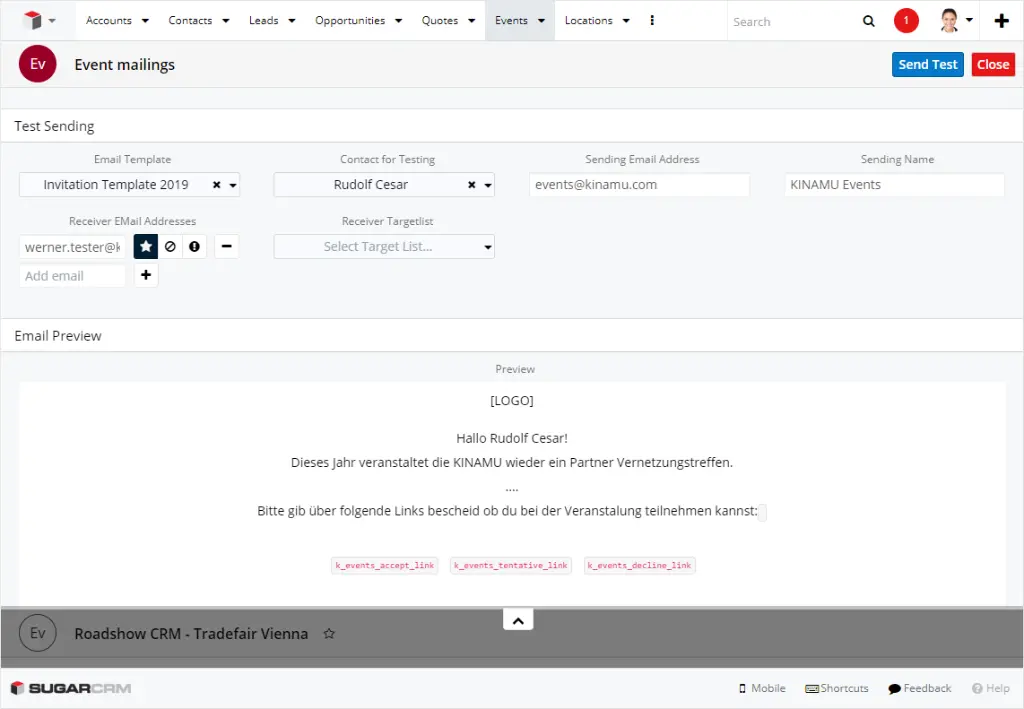1024x709 pixels.
Task: Click the search magnifier icon
Action: [868, 21]
